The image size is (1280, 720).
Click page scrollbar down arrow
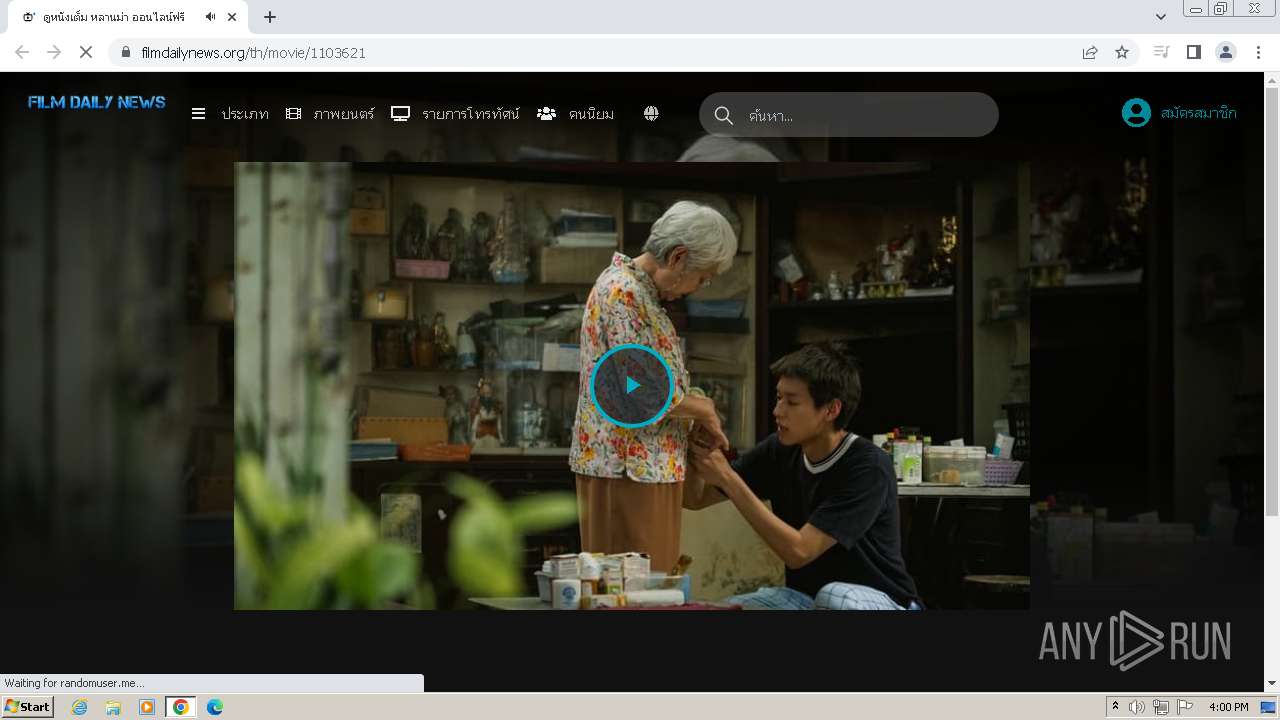click(1272, 684)
